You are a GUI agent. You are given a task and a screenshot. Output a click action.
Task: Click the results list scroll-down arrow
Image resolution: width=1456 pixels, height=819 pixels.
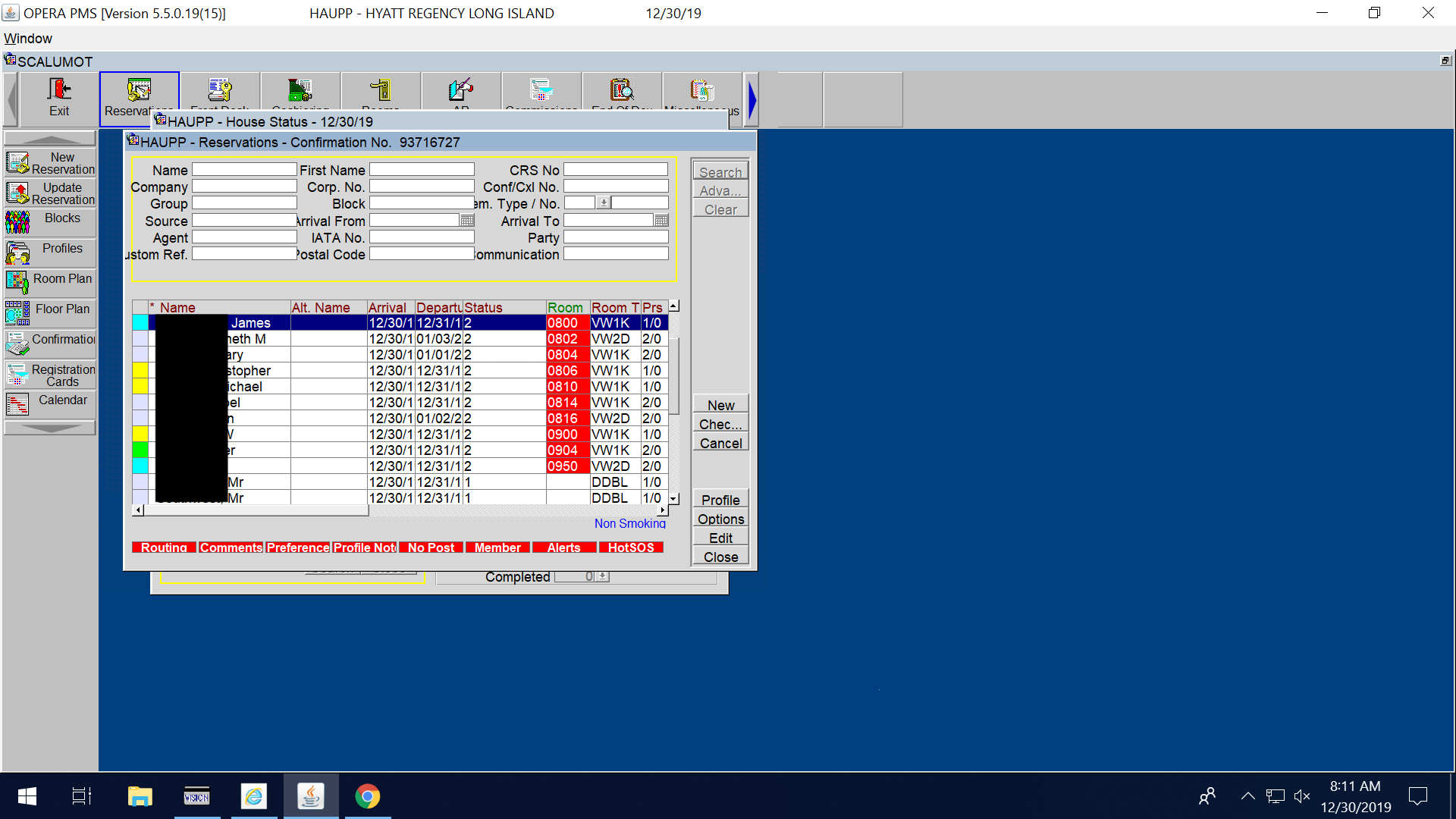click(674, 498)
